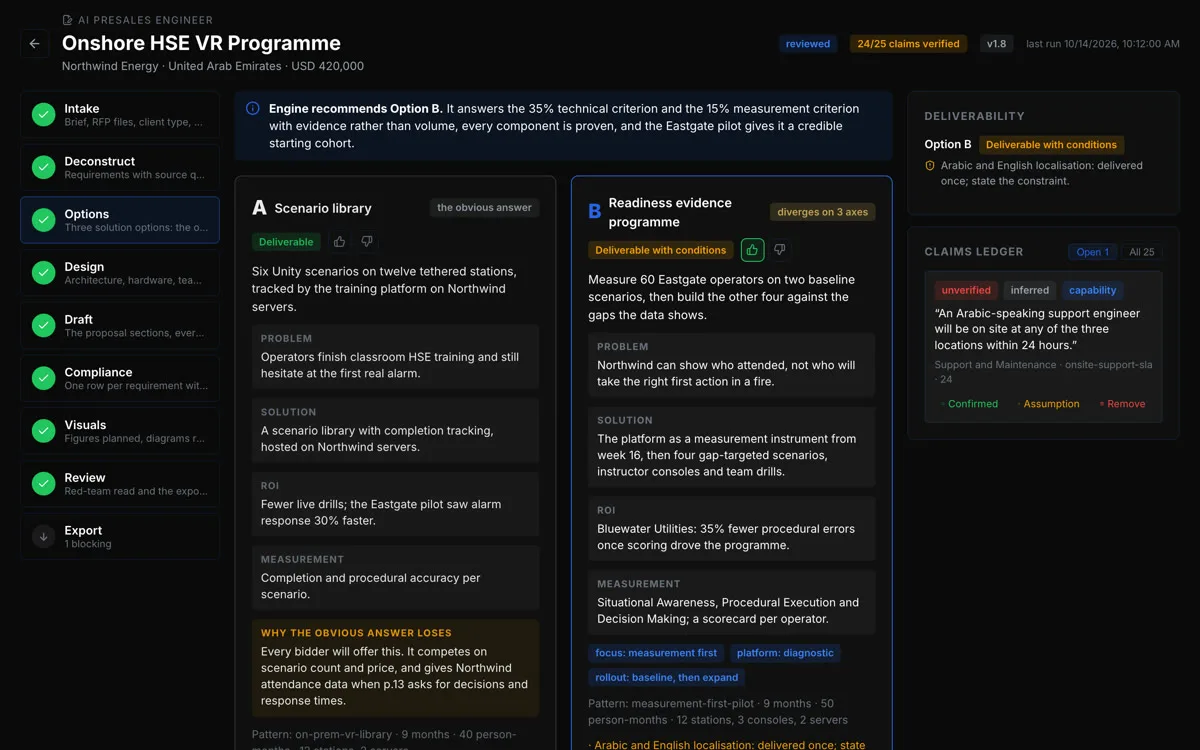Mark the claim as Confirmed
Image resolution: width=1200 pixels, height=750 pixels.
click(x=969, y=404)
